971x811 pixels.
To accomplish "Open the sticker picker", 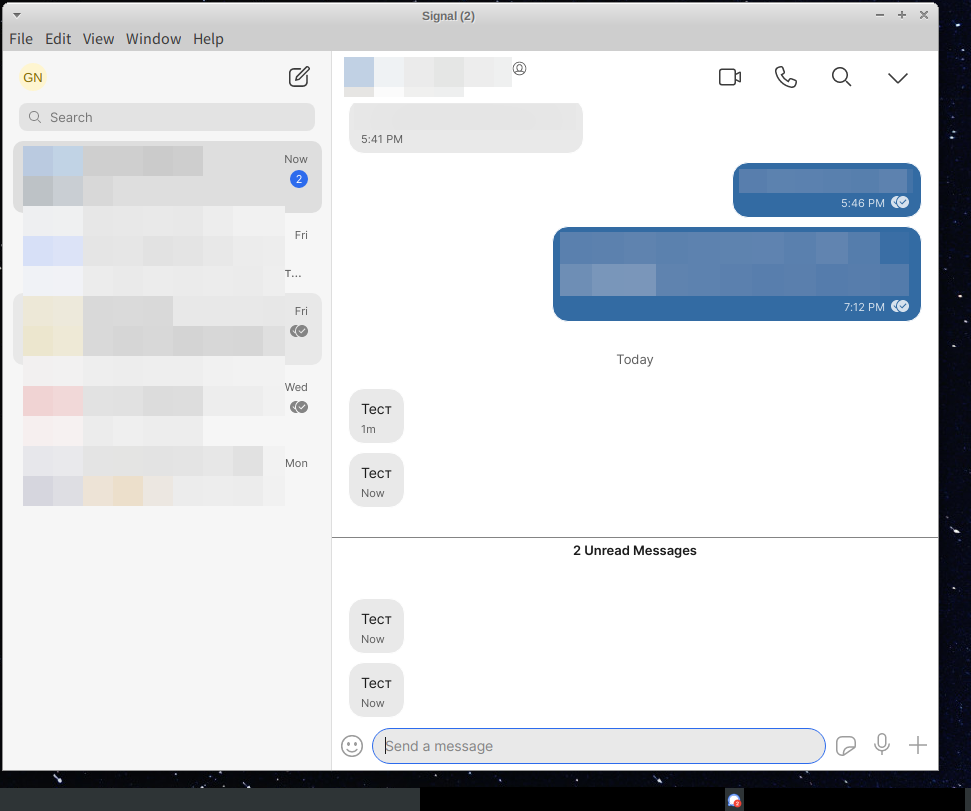I will pos(845,745).
